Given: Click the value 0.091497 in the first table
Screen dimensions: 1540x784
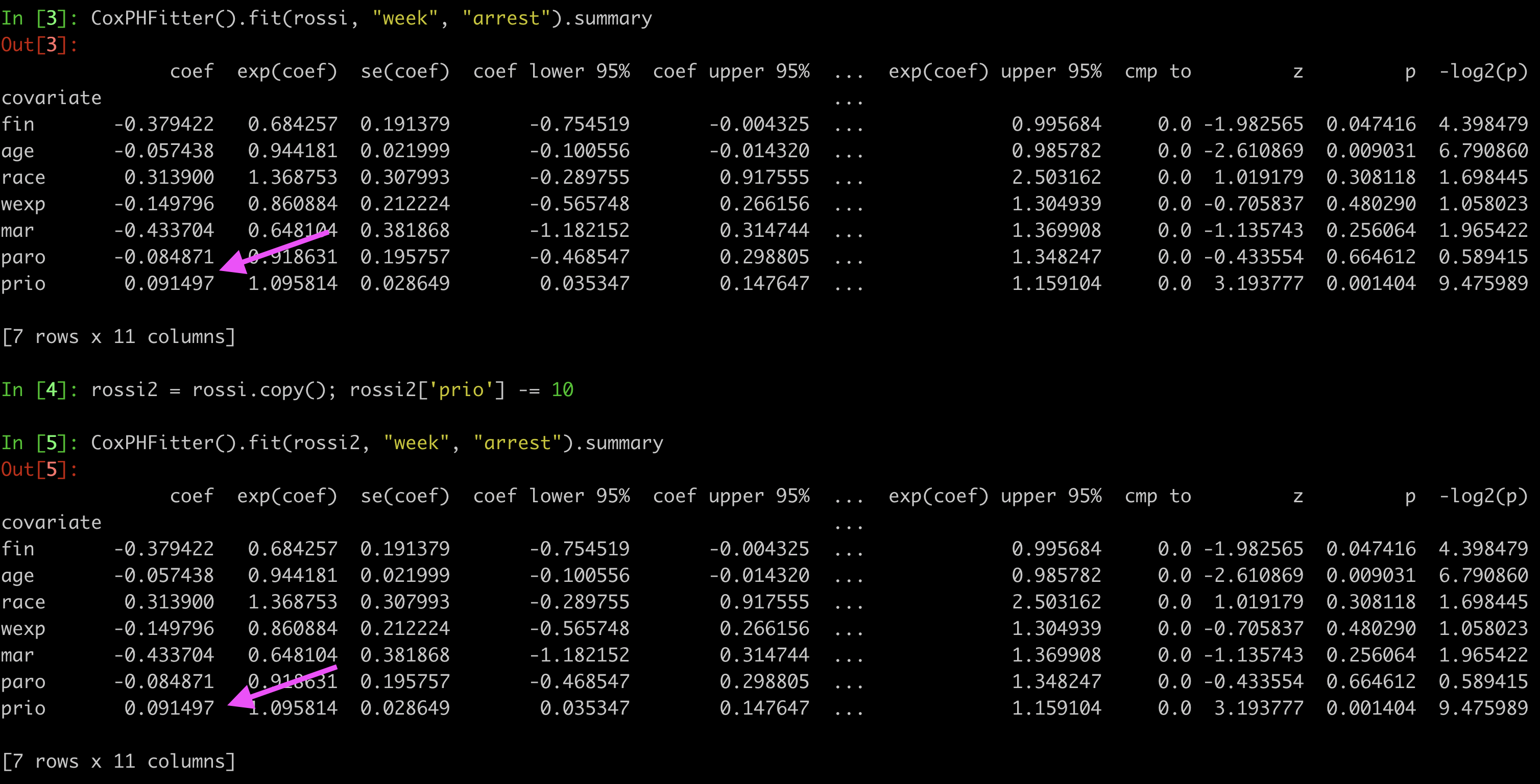Looking at the screenshot, I should 171,283.
